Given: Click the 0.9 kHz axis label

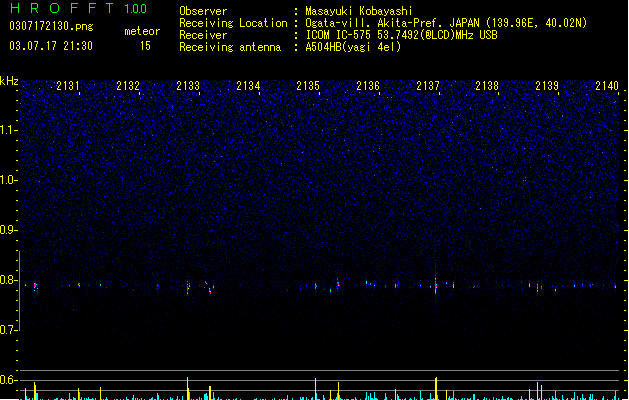Looking at the screenshot, I should tap(8, 230).
